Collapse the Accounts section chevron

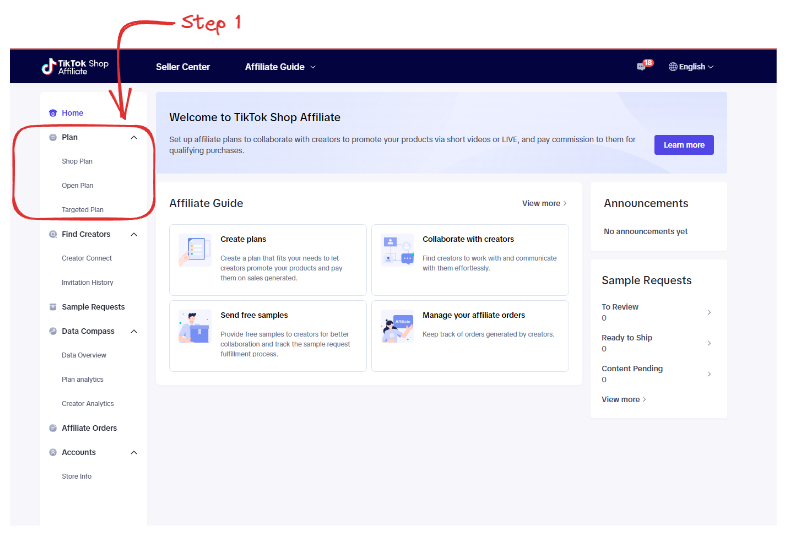point(134,452)
